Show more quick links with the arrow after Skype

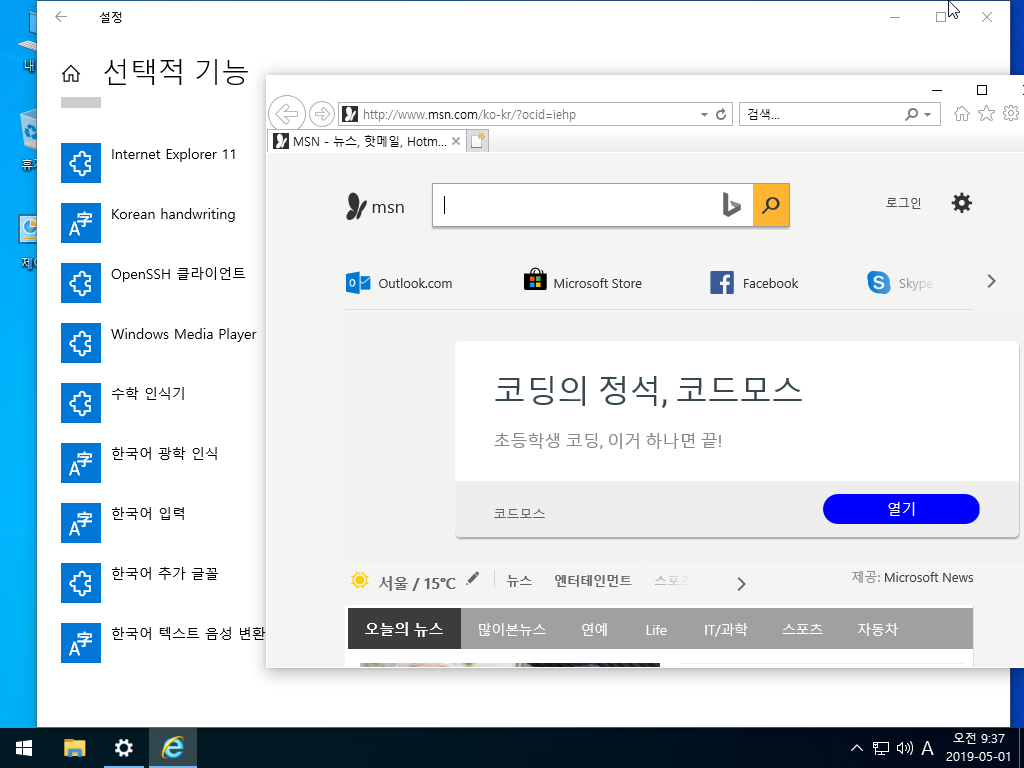(x=991, y=281)
